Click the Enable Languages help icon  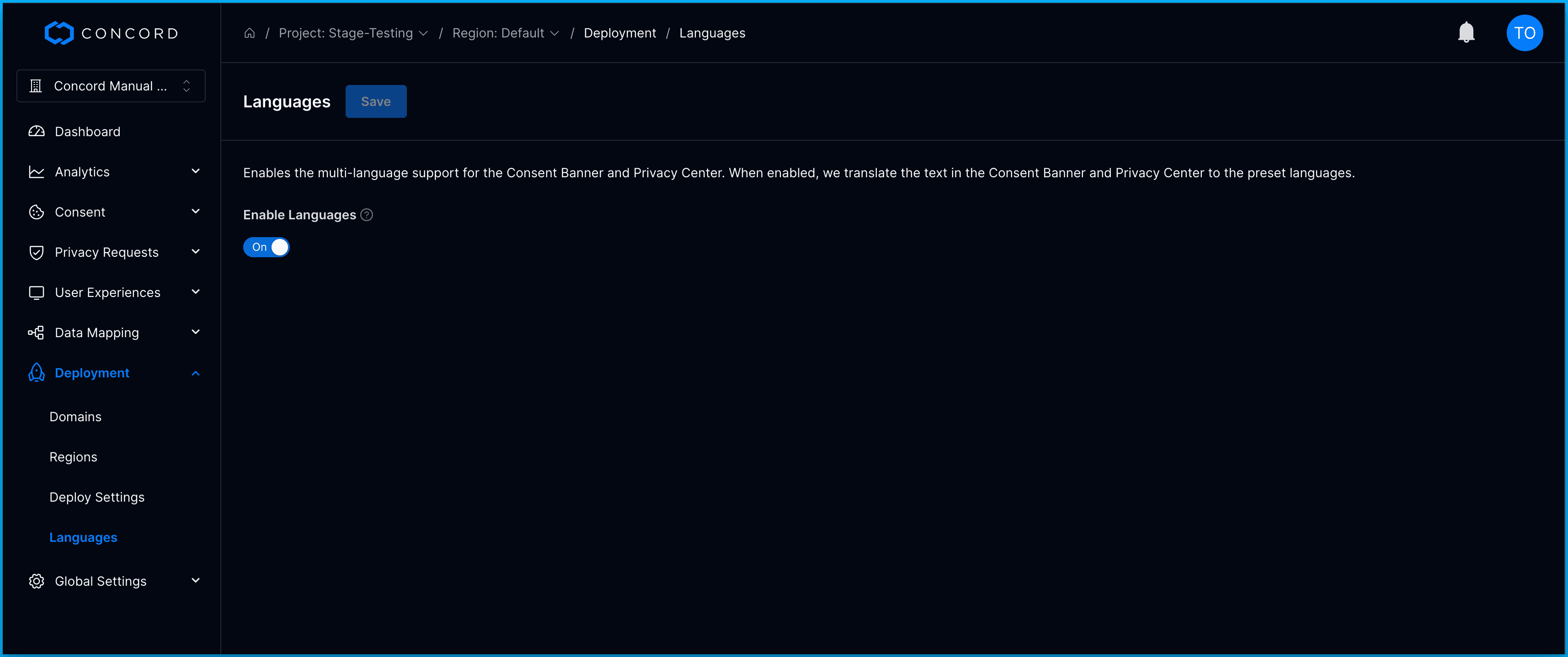[x=367, y=215]
